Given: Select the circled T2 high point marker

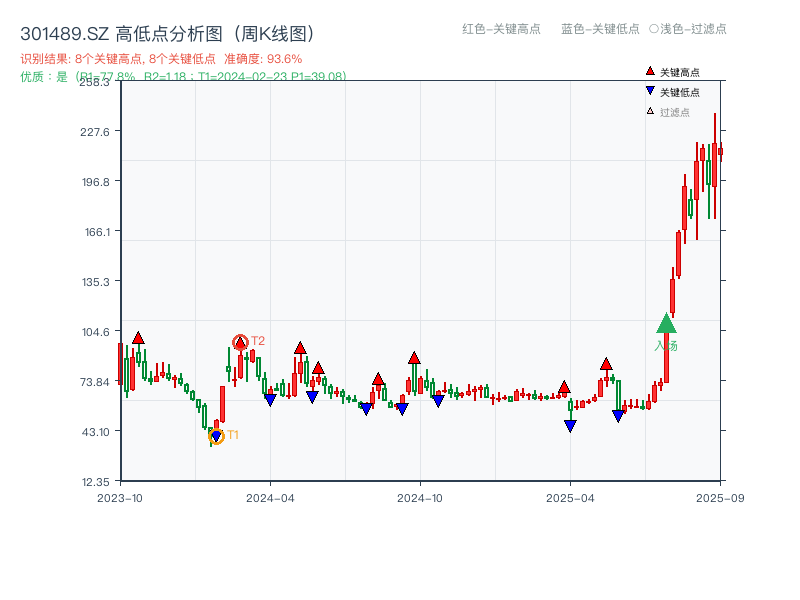Looking at the screenshot, I should [240, 341].
